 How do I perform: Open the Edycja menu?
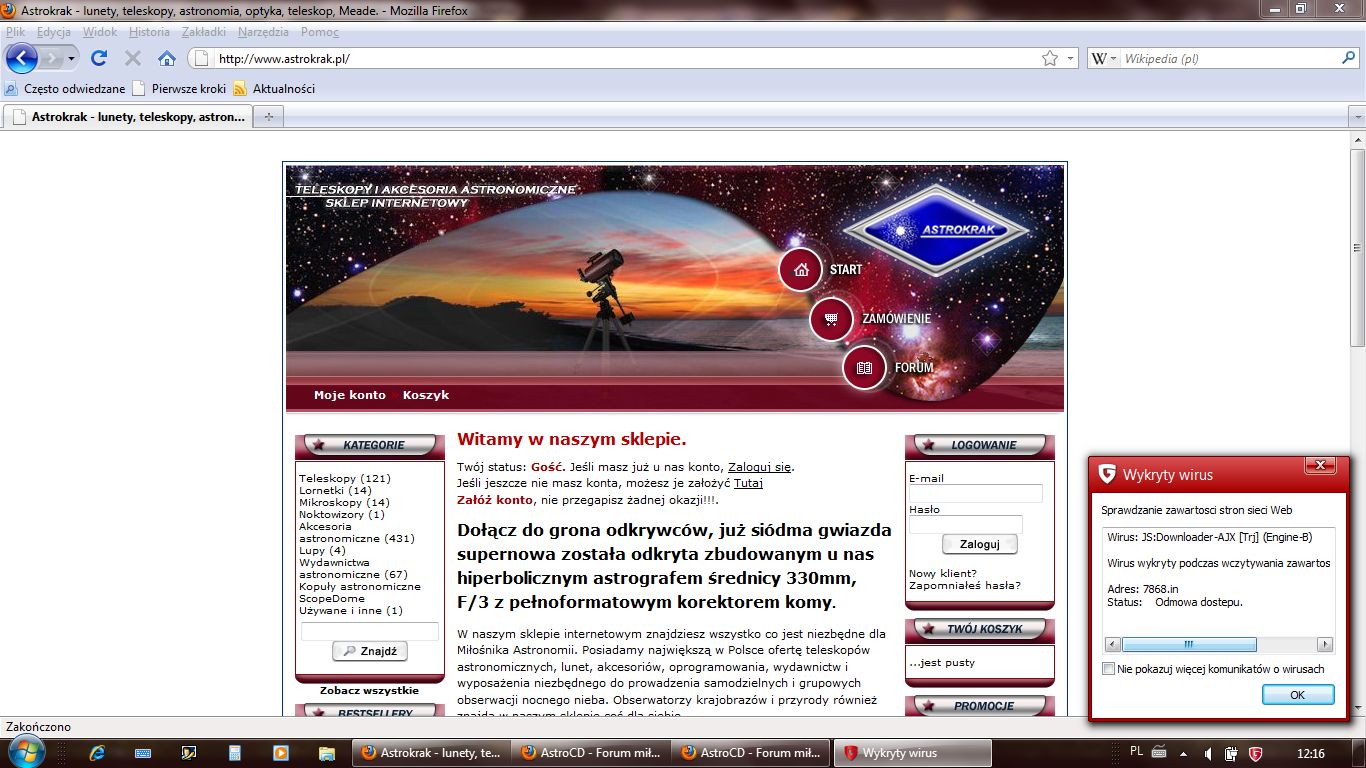pos(54,32)
